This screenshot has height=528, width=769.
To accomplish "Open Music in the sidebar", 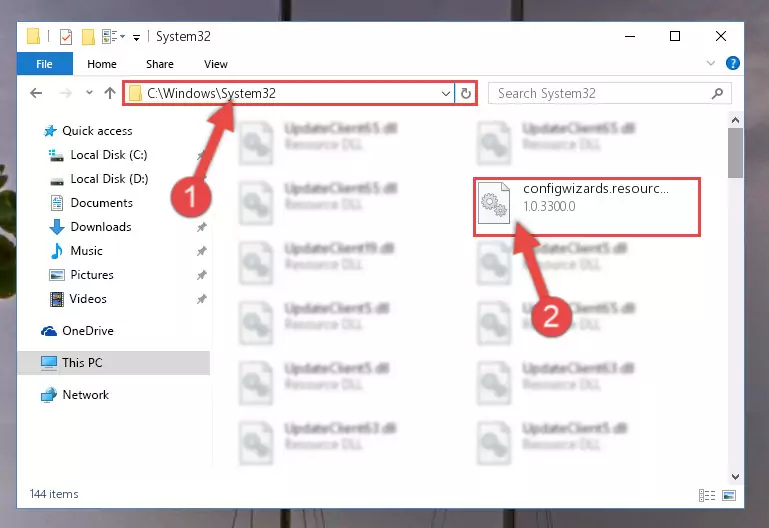I will (x=86, y=251).
